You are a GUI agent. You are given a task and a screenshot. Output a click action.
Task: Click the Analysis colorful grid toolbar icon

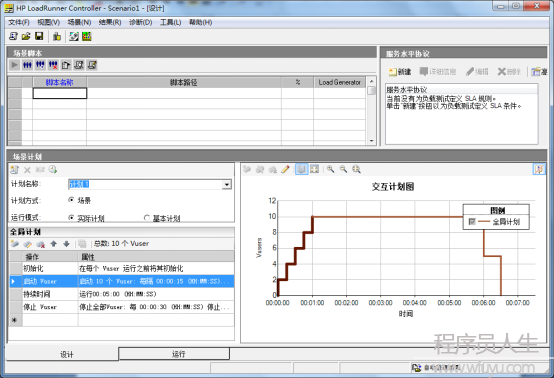(87, 36)
